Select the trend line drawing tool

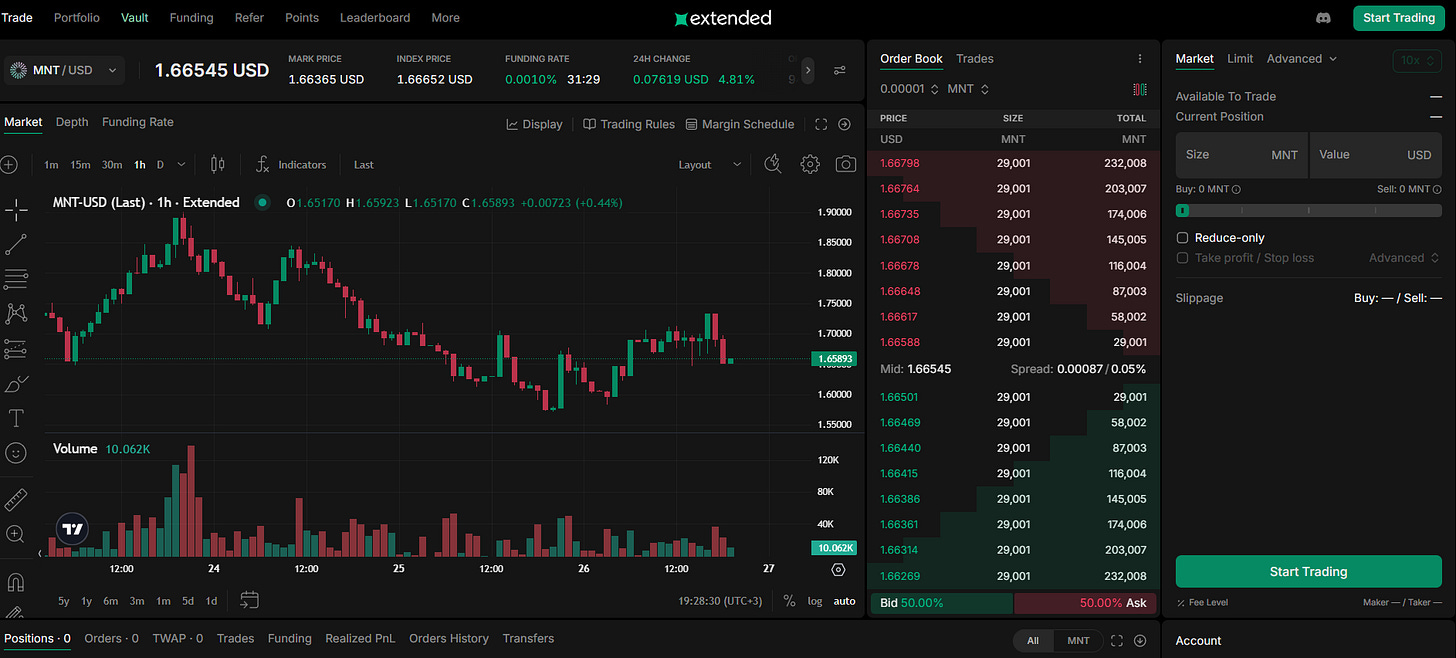16,244
